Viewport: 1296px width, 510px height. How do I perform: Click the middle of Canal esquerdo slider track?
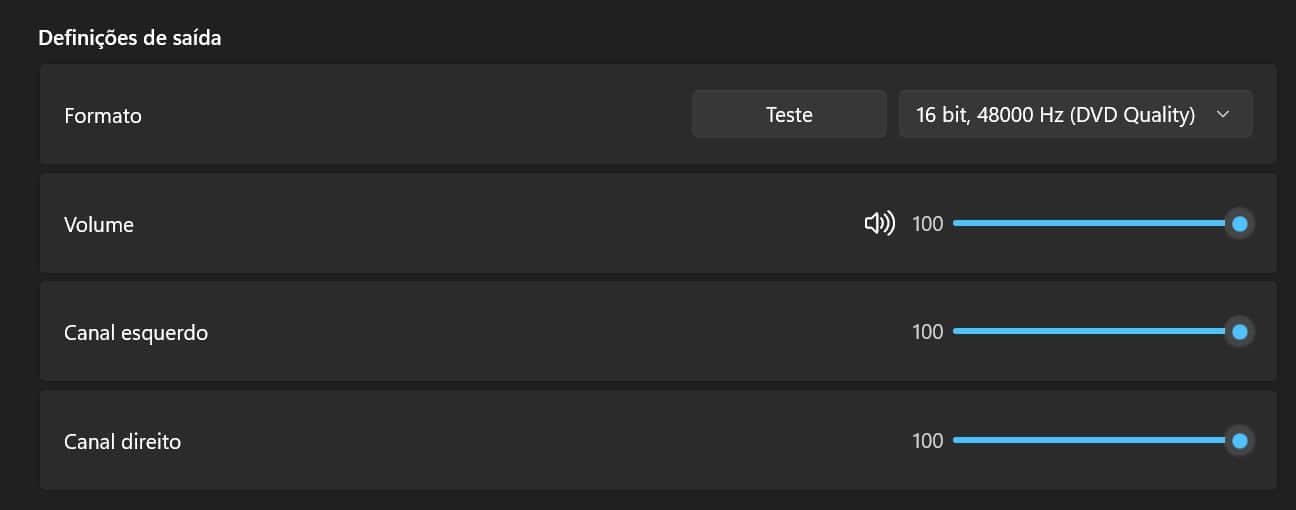1095,331
